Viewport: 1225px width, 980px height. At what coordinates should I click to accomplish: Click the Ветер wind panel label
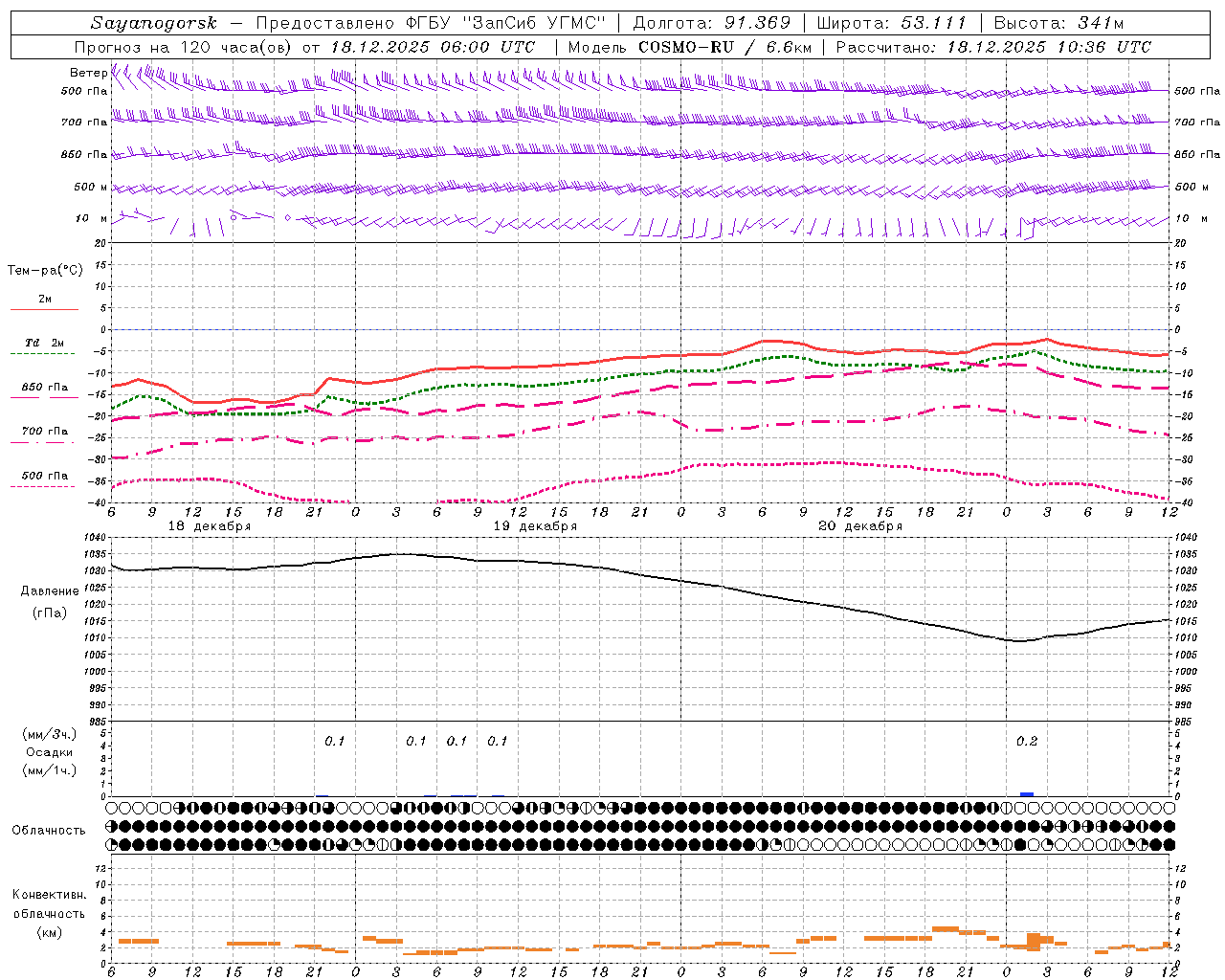88,73
